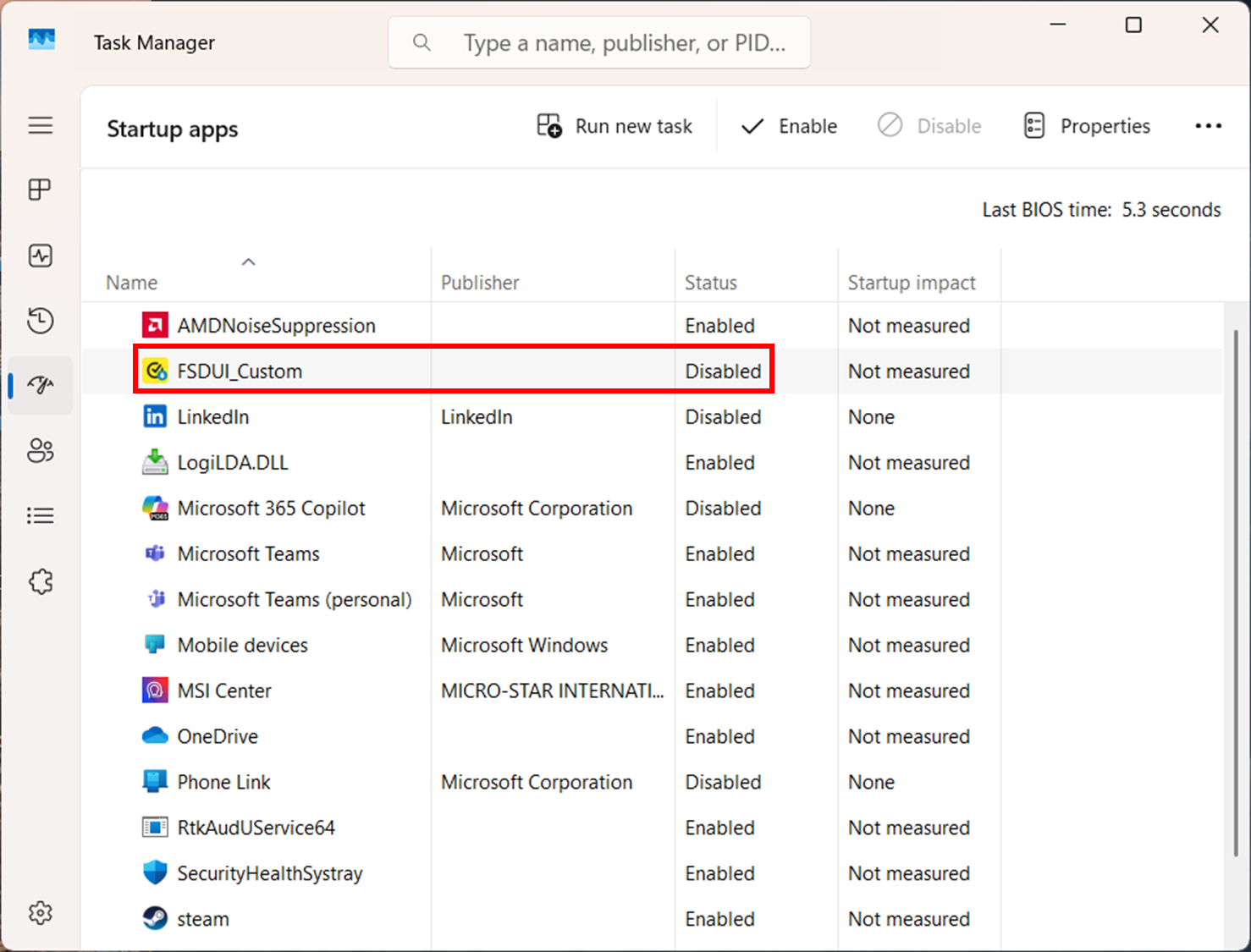This screenshot has width=1251, height=952.
Task: Sort by Status column header
Action: (x=710, y=283)
